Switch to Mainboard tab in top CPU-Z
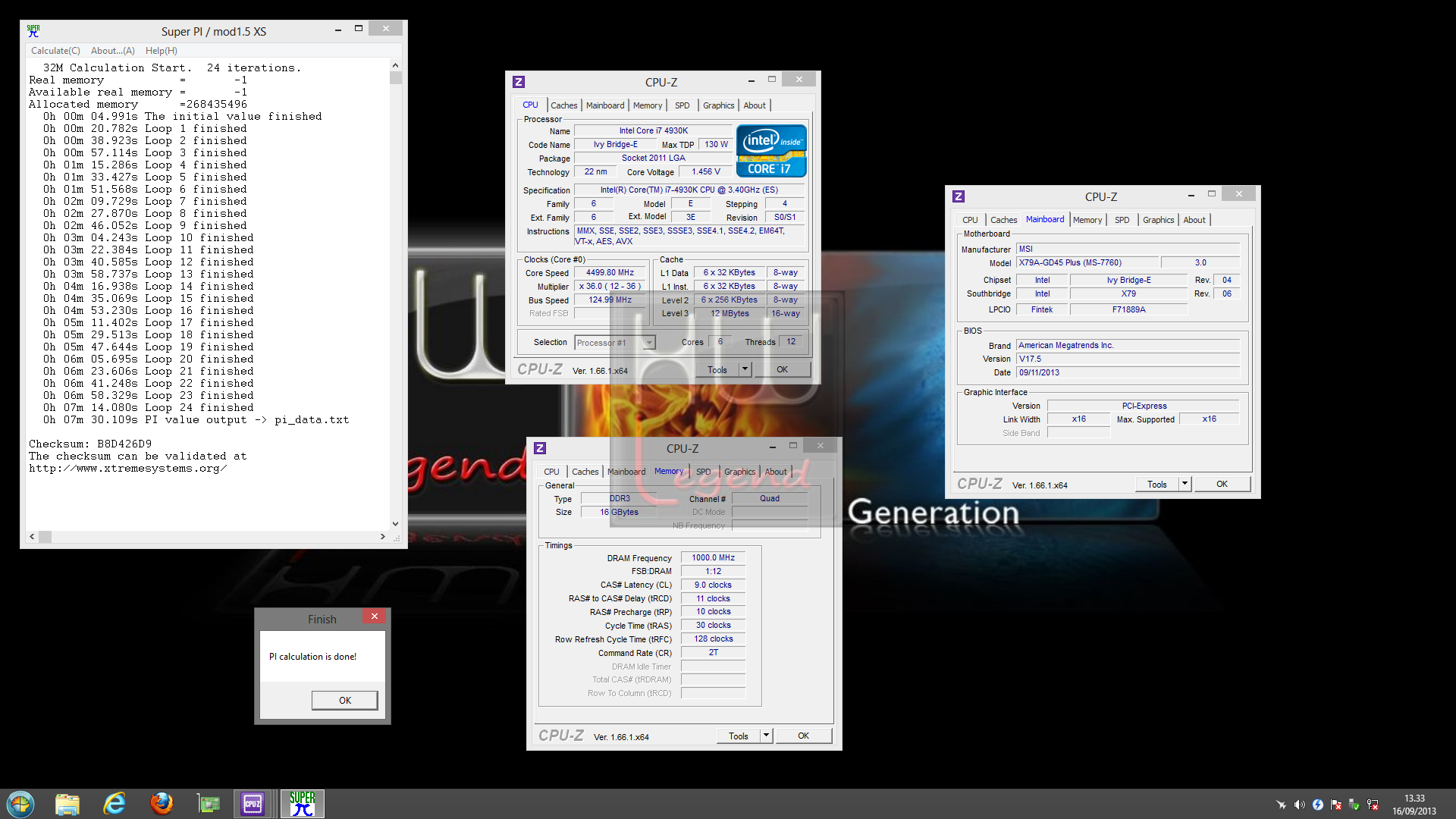 tap(605, 105)
